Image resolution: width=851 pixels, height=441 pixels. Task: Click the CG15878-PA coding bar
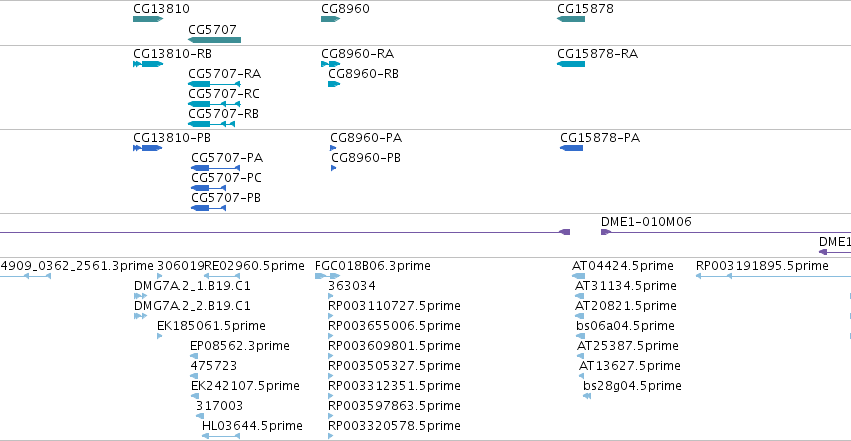coord(571,148)
